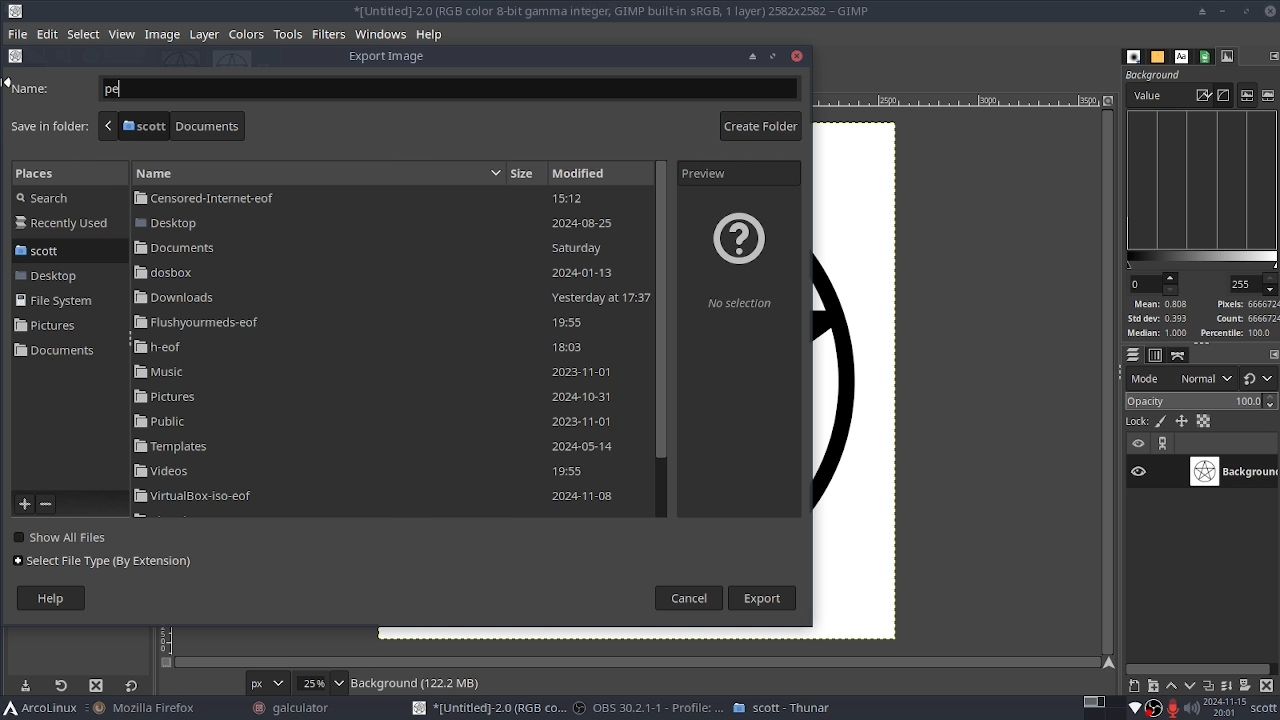
Task: Click the lock position move icon
Action: pyautogui.click(x=1181, y=422)
